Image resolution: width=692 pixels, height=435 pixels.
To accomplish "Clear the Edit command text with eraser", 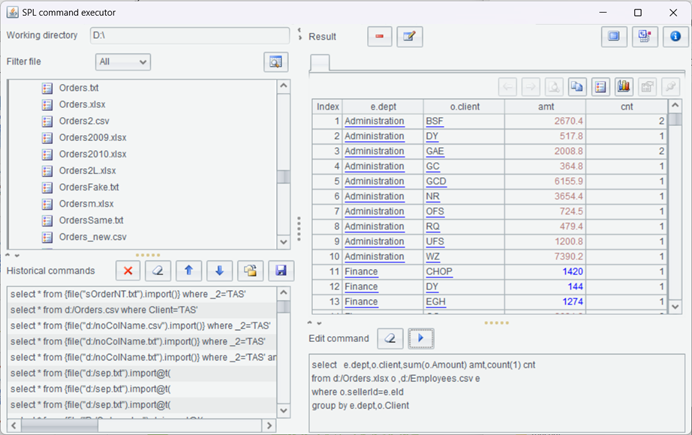I will (392, 339).
